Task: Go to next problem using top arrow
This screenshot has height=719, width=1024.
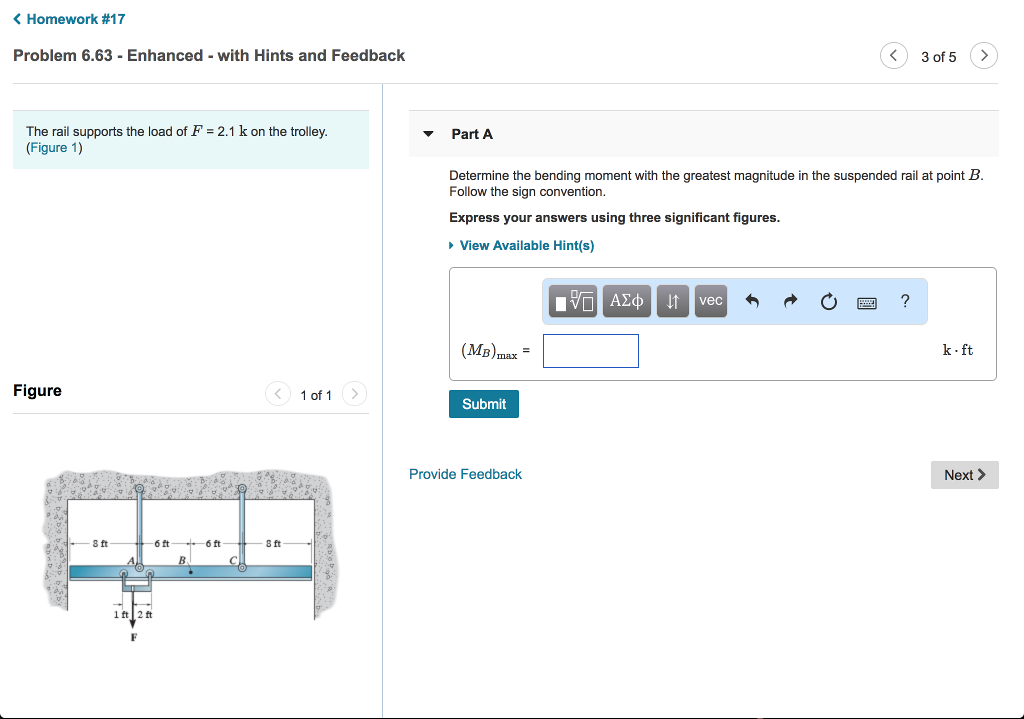Action: point(984,56)
